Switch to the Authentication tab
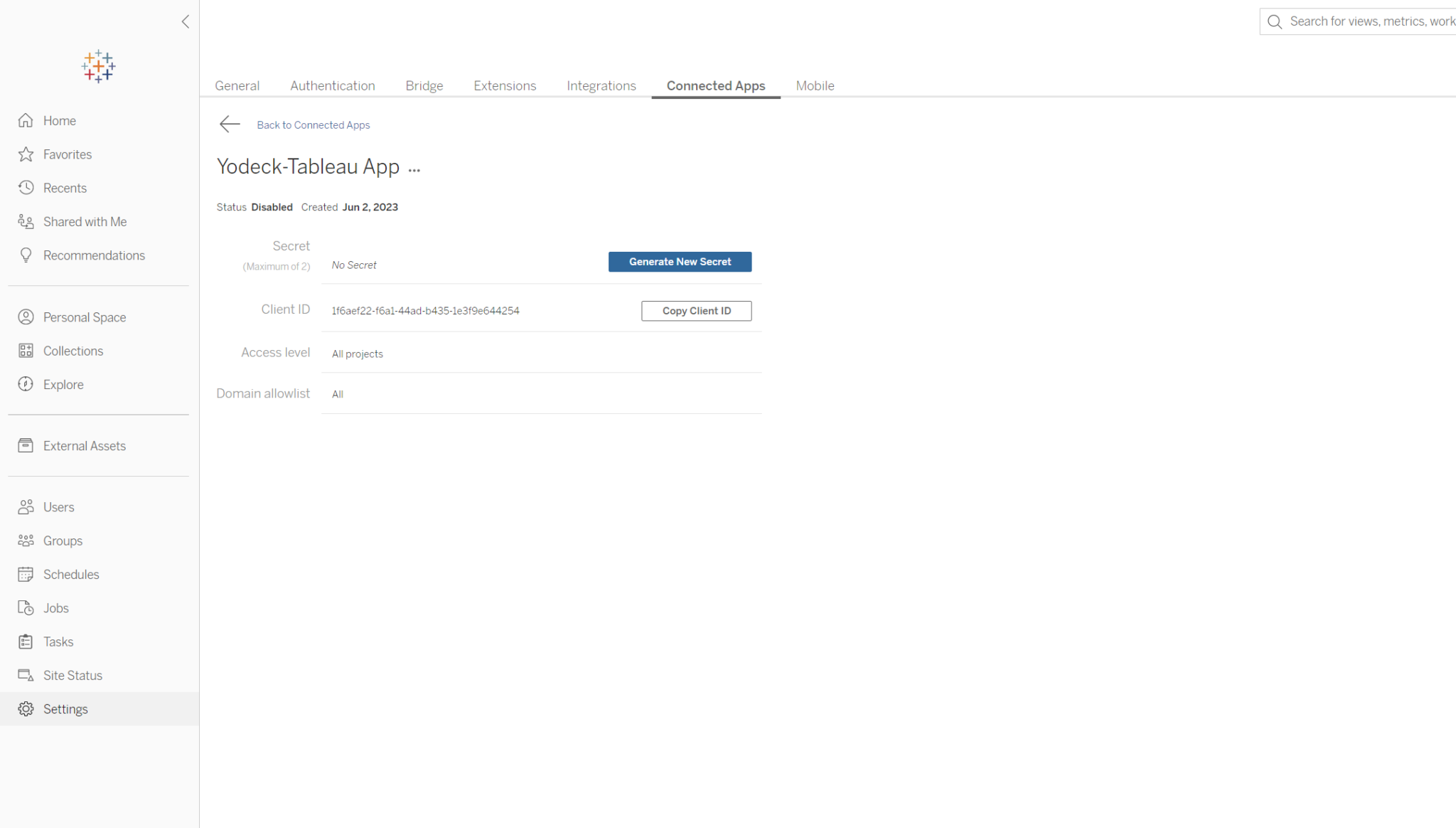 (332, 85)
